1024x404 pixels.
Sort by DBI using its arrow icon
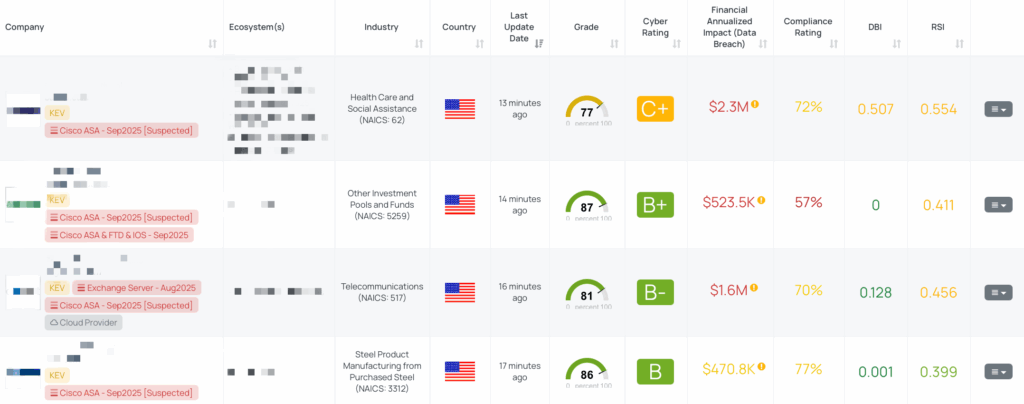point(896,44)
